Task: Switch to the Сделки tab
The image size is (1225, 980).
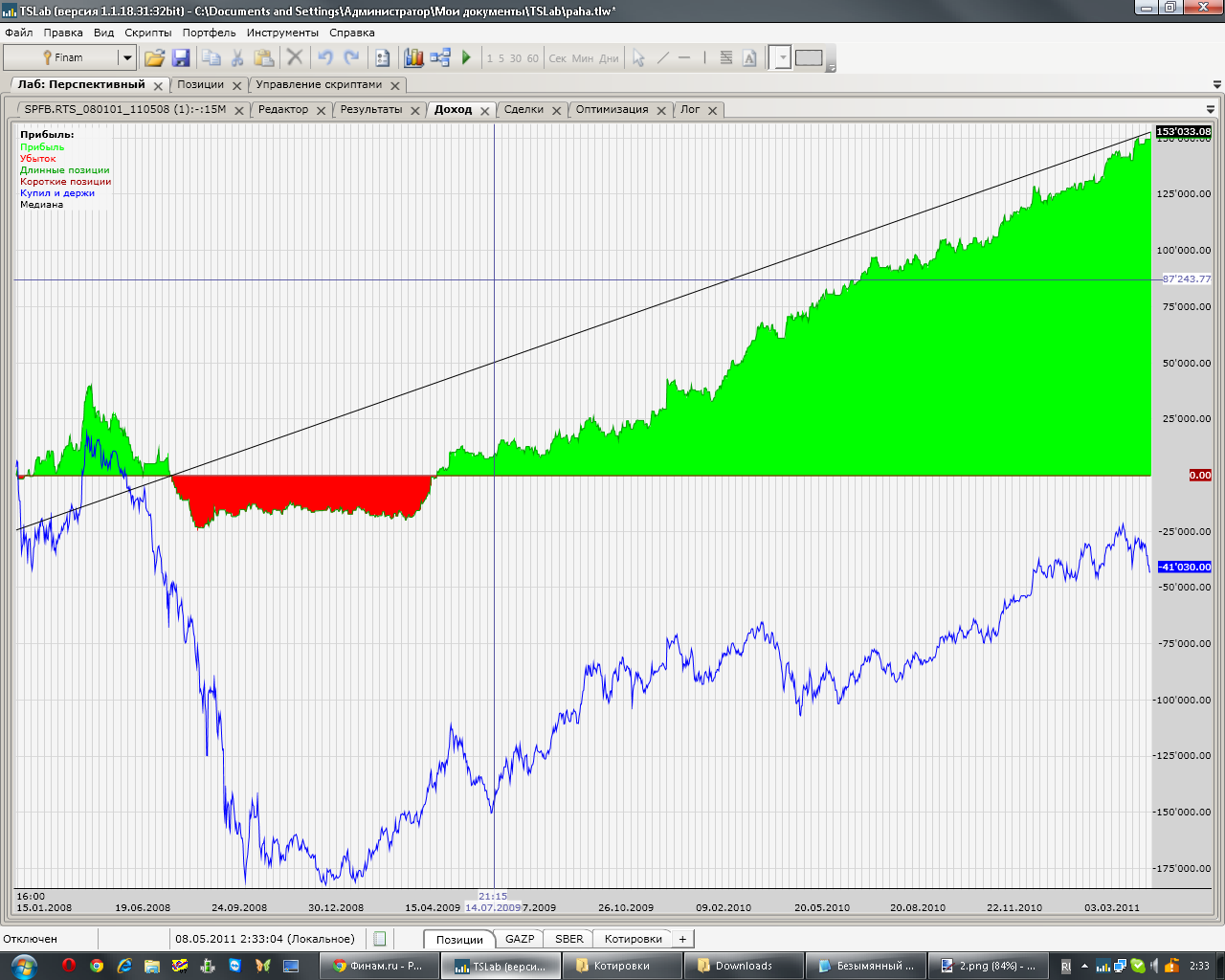Action: click(x=523, y=109)
